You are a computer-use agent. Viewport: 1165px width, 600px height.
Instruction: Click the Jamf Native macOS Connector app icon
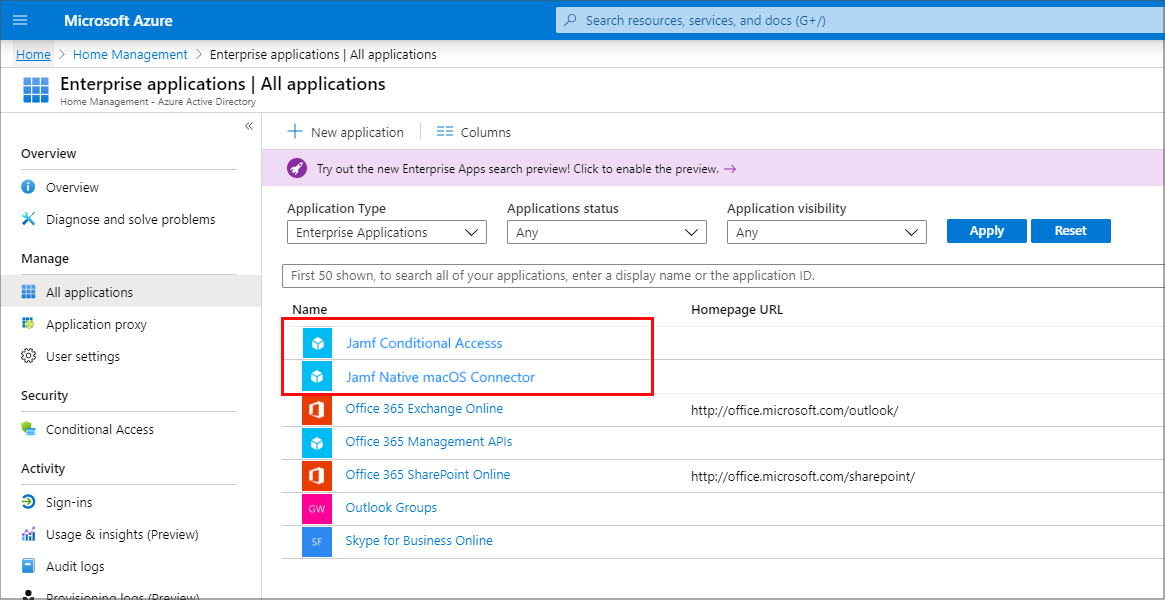(x=317, y=377)
